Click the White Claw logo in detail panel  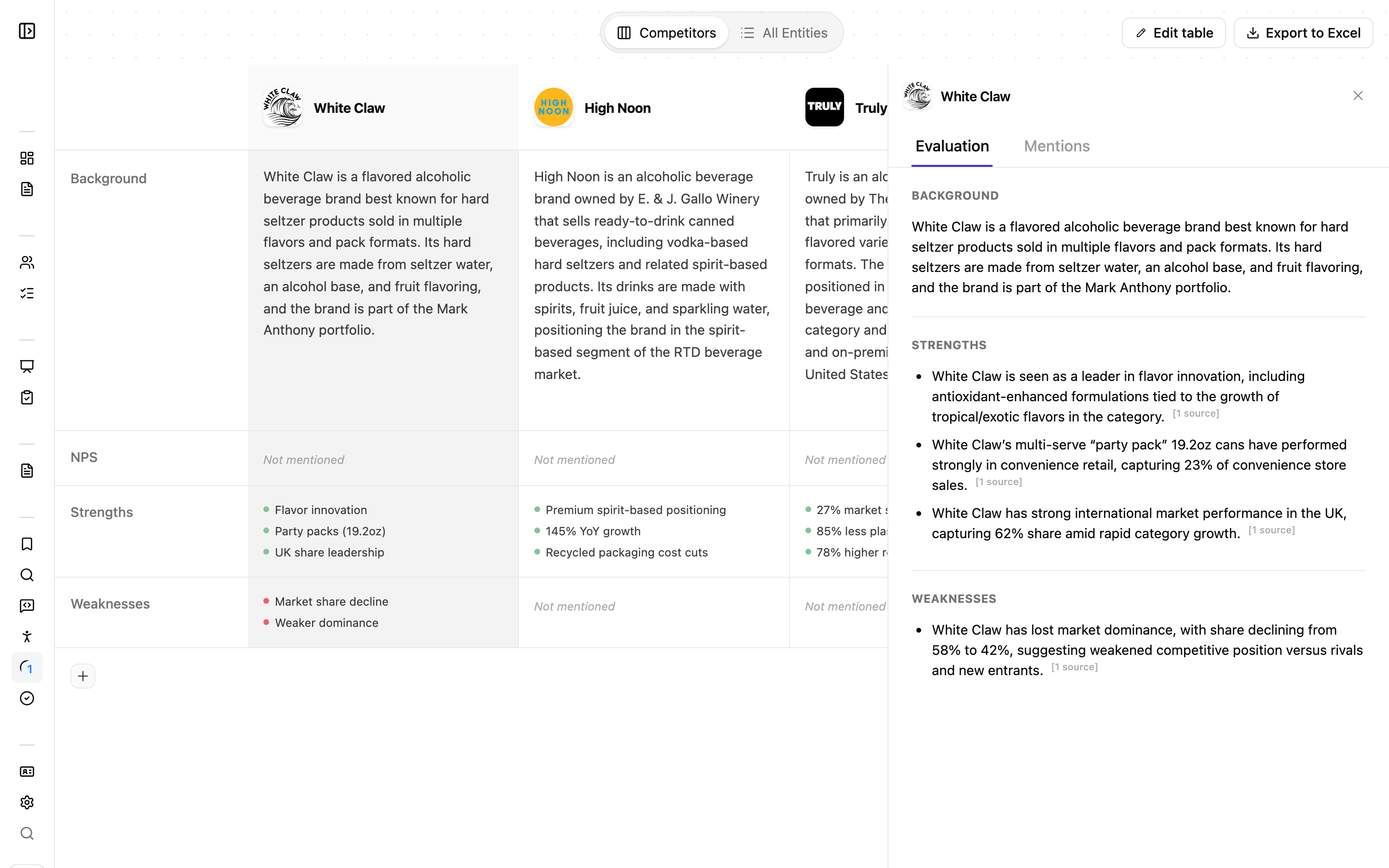point(917,96)
